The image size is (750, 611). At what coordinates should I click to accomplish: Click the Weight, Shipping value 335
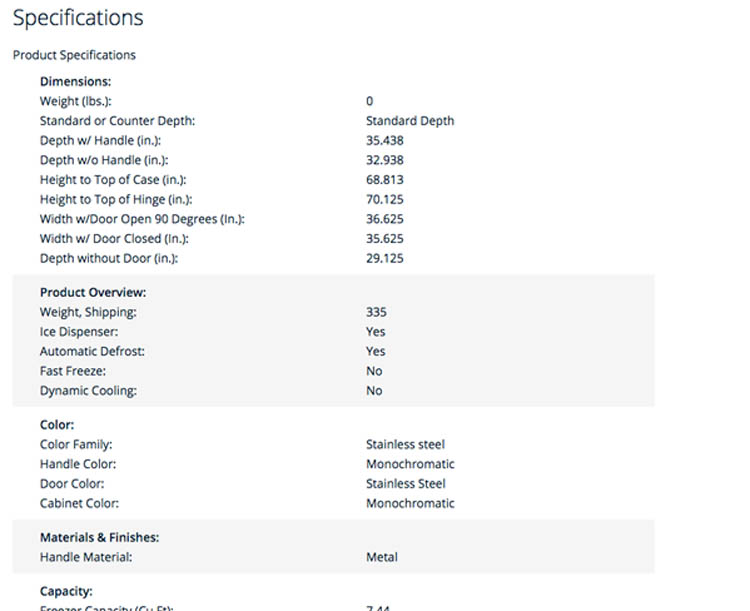coord(376,312)
